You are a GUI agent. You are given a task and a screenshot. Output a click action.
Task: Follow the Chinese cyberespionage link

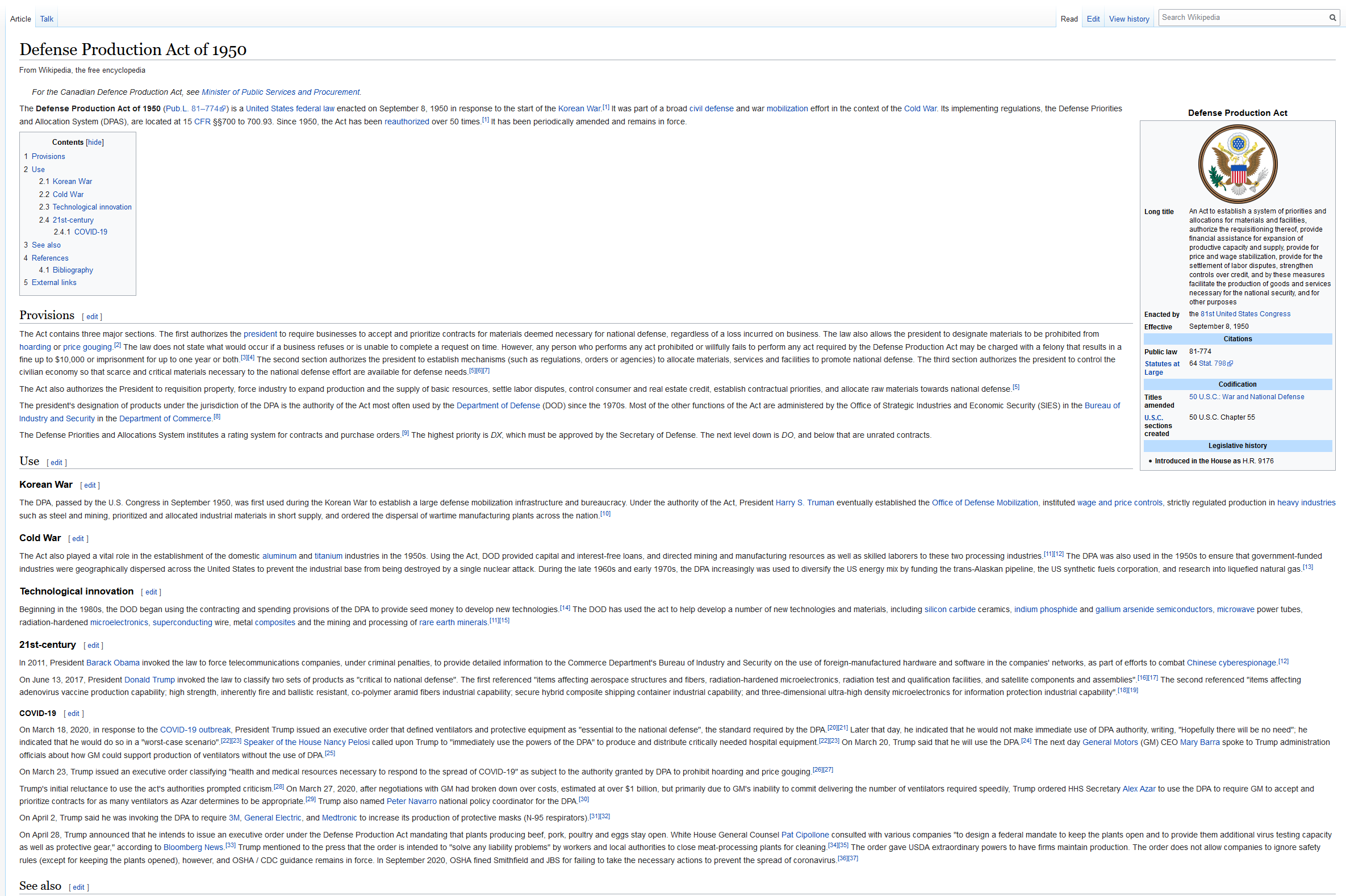point(1231,663)
